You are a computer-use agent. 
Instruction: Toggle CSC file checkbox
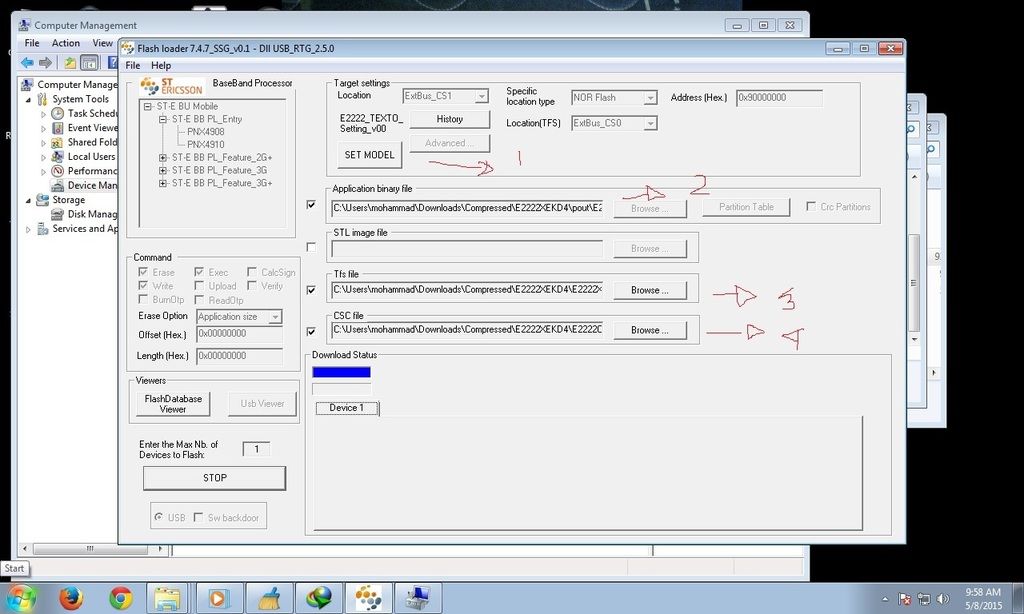[311, 331]
